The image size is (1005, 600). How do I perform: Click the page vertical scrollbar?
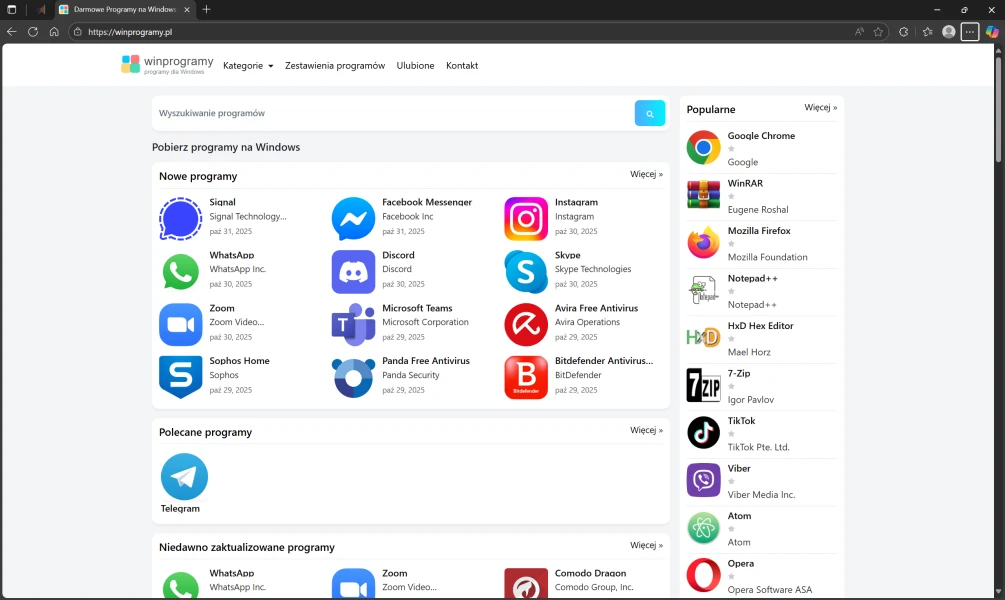pos(997,110)
